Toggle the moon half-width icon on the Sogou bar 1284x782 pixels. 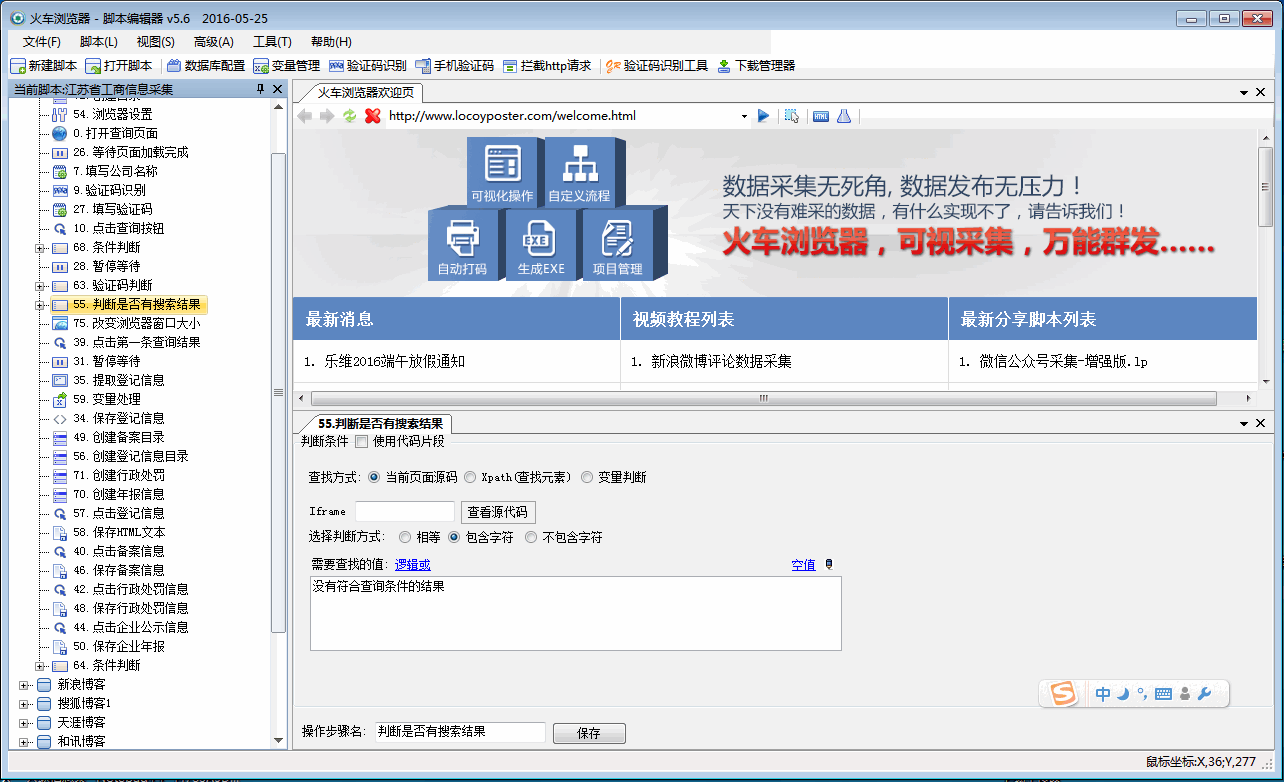(1123, 694)
